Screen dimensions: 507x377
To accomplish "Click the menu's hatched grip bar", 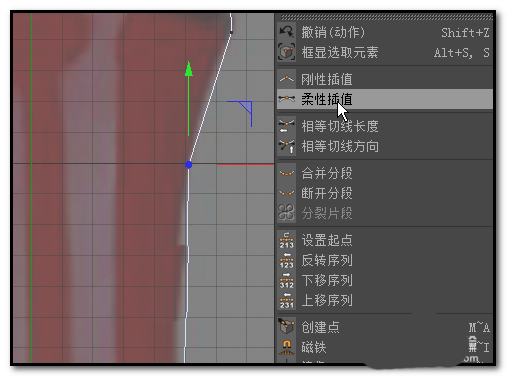I will tap(386, 17).
